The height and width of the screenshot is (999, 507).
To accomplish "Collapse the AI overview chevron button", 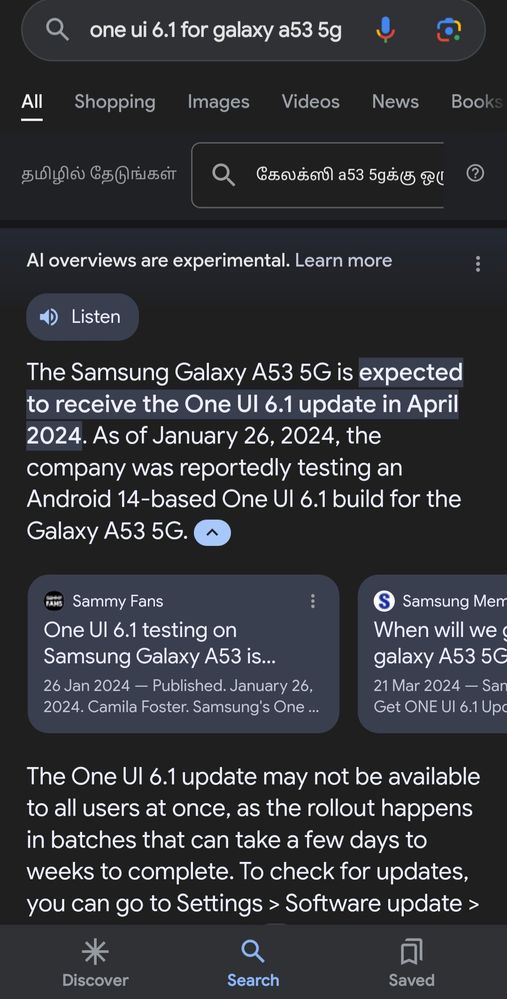I will pos(212,533).
